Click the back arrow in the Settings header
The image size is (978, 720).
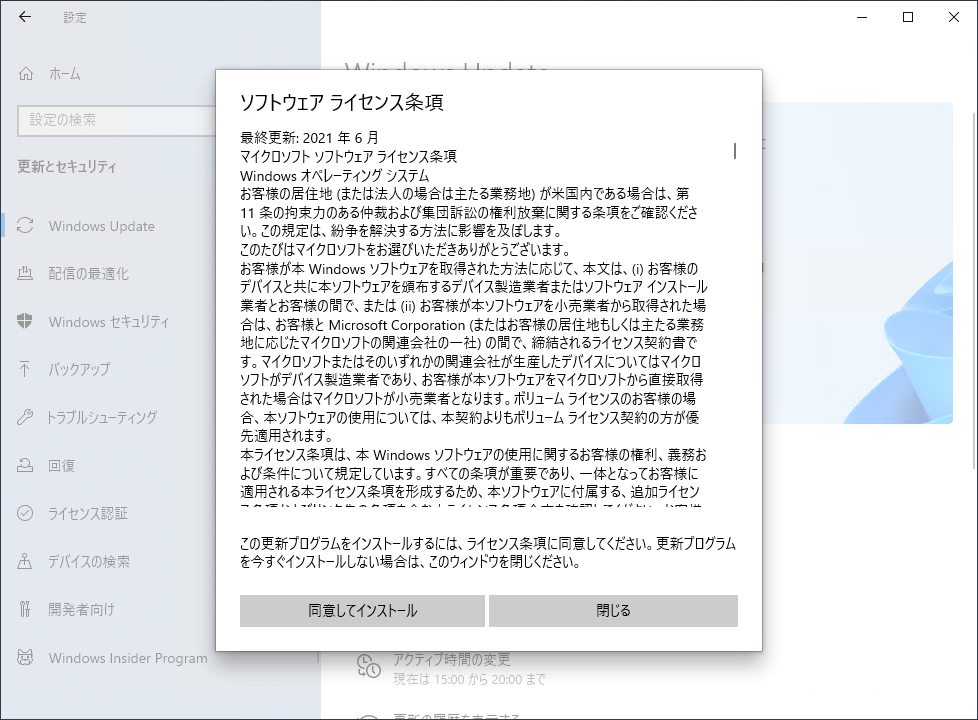click(25, 17)
